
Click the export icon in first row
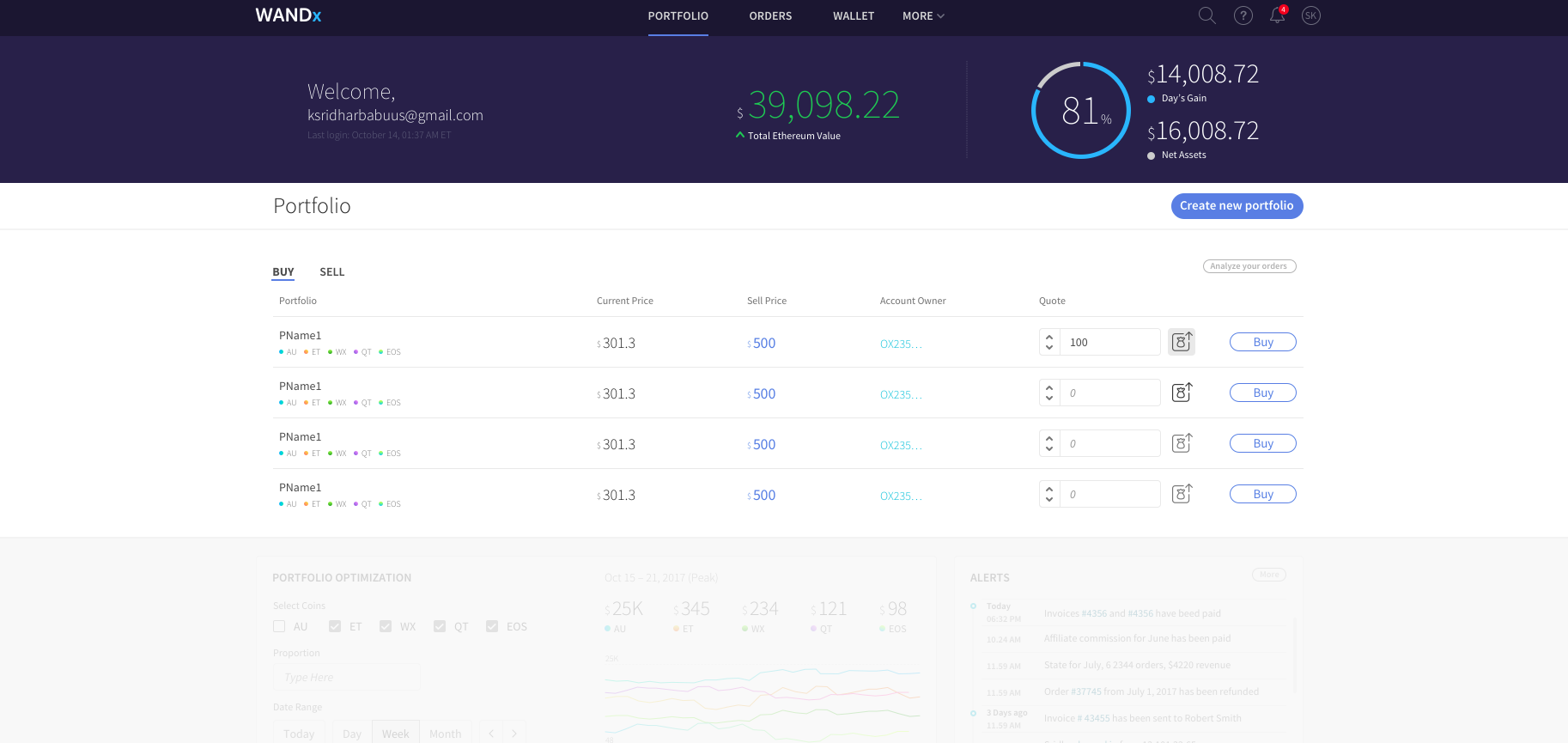pyautogui.click(x=1182, y=342)
